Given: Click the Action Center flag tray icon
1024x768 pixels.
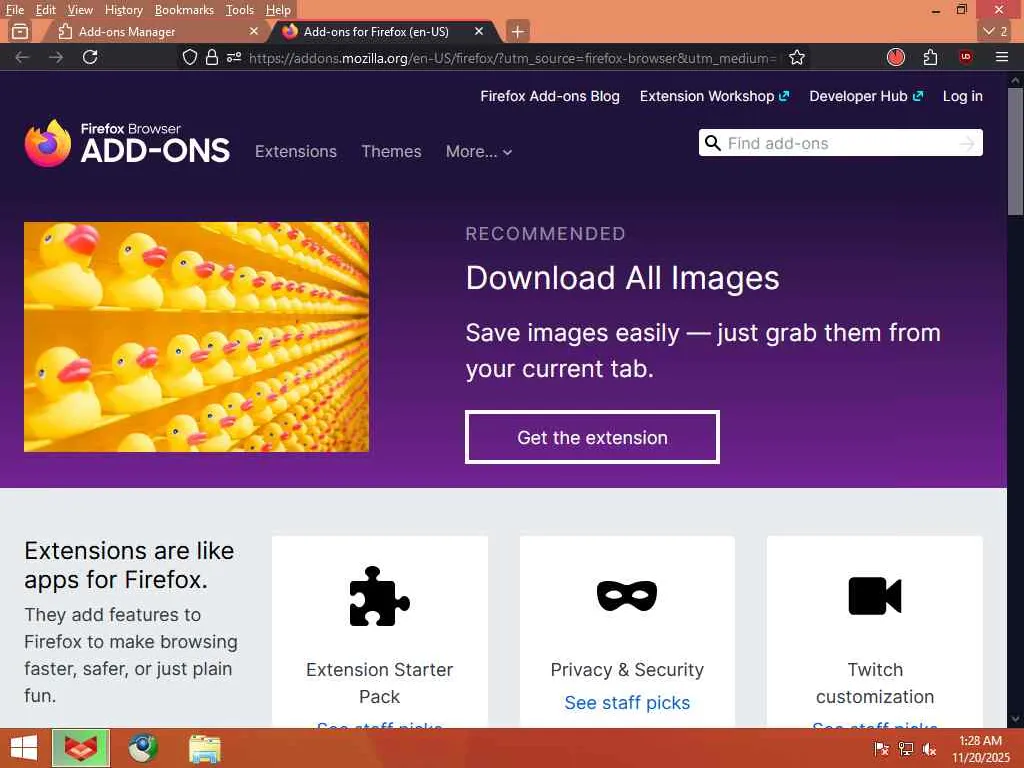Looking at the screenshot, I should [x=881, y=749].
